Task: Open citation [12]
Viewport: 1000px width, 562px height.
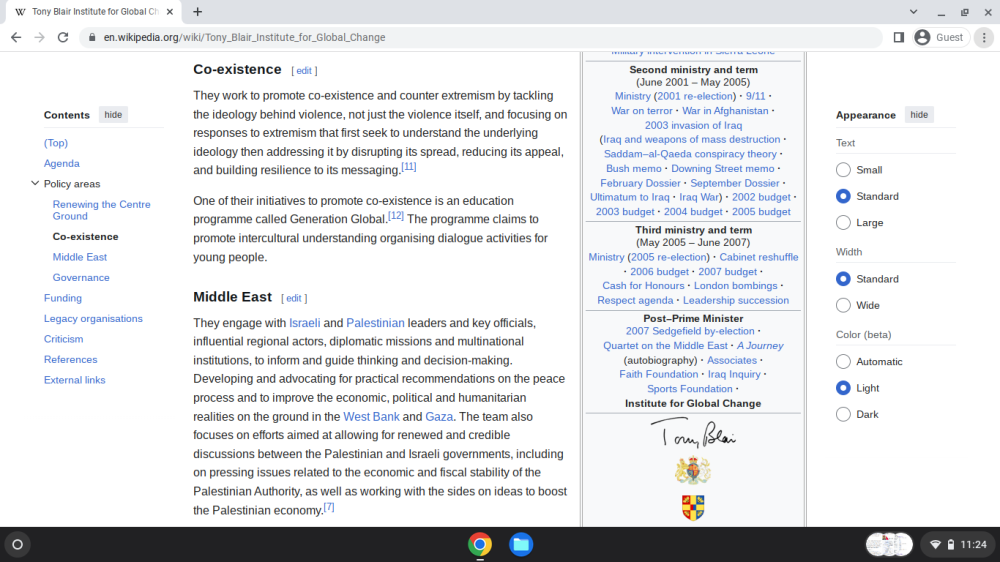Action: tap(396, 216)
